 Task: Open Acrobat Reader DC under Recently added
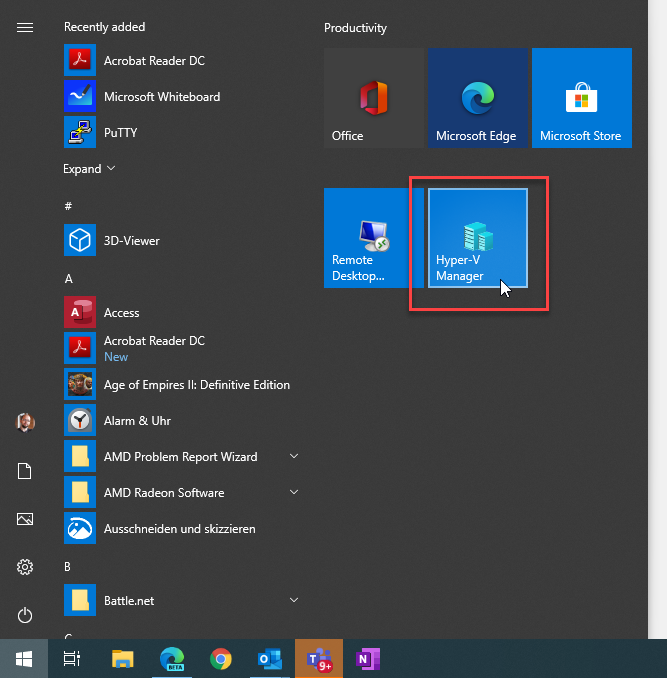coord(182,60)
